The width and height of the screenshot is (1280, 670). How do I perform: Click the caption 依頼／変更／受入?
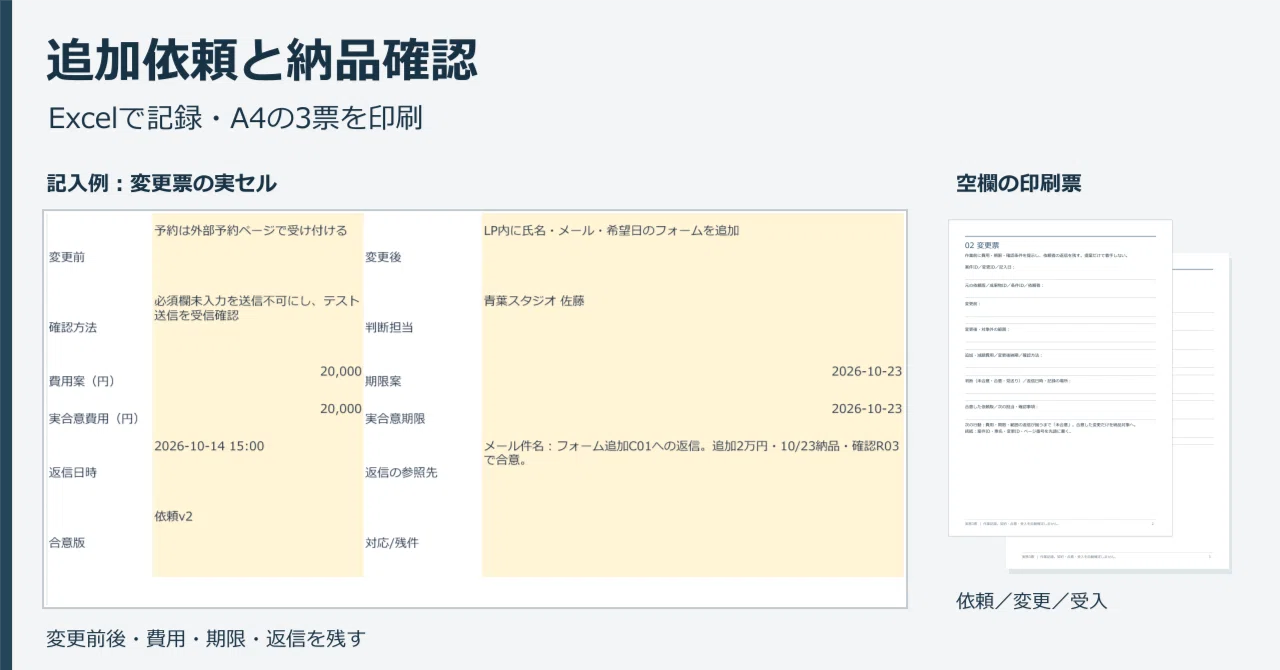point(1032,601)
